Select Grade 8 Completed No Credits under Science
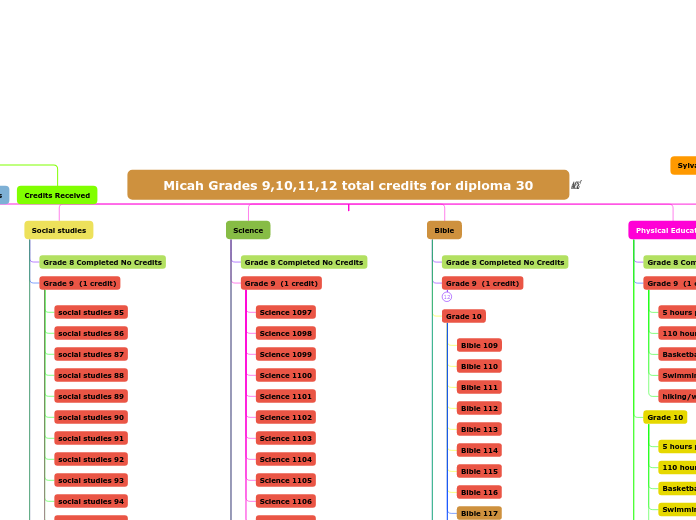This screenshot has height=520, width=696. pos(304,262)
